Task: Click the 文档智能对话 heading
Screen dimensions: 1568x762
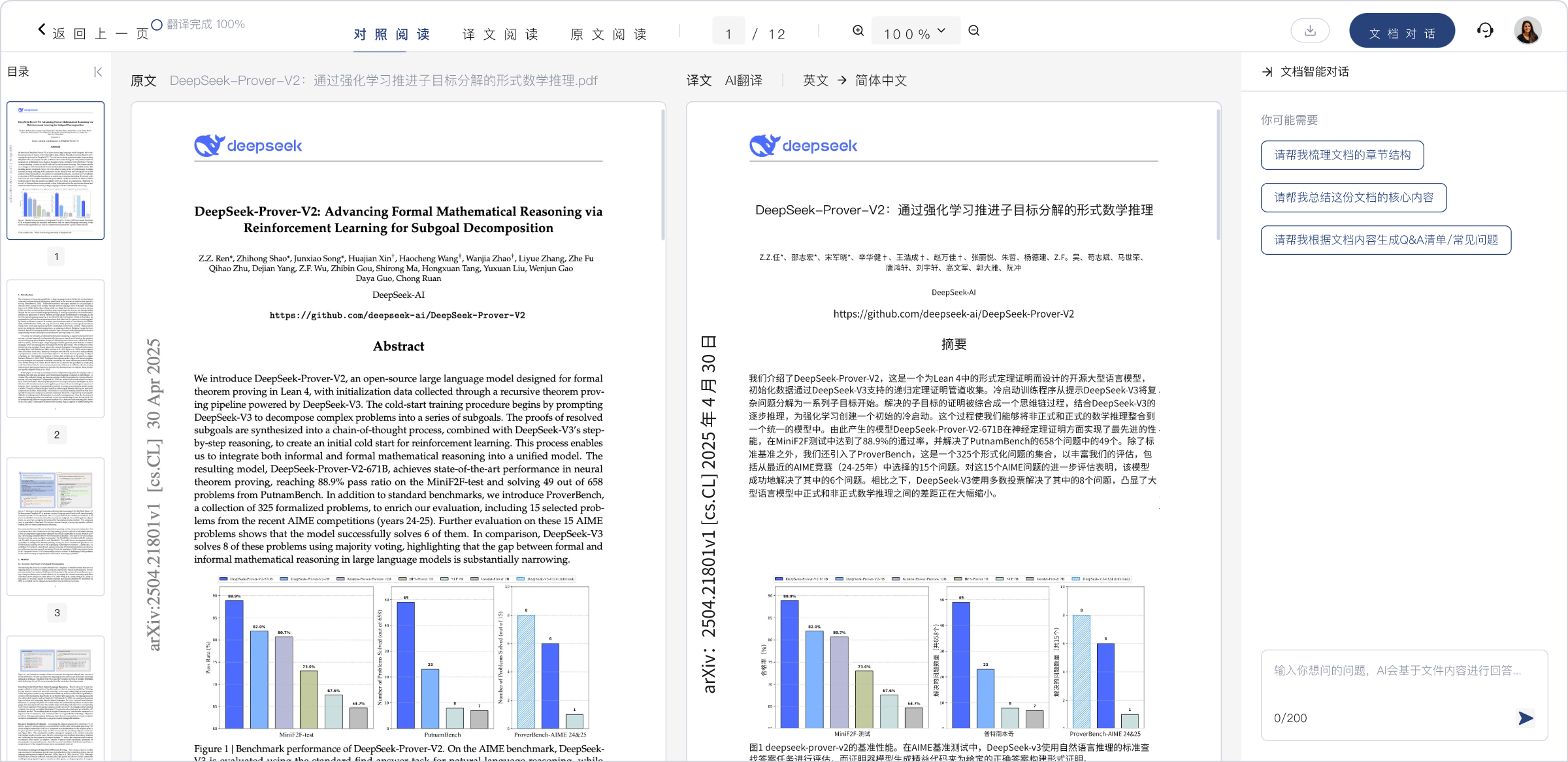Action: [1315, 72]
